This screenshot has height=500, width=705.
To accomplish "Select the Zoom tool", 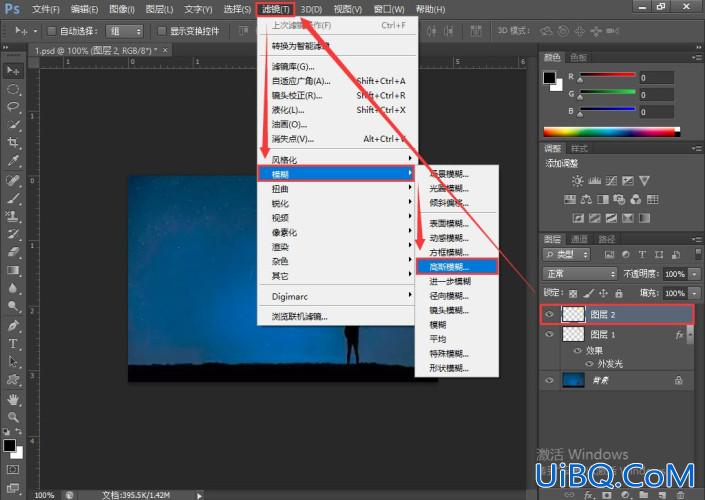I will (x=13, y=417).
